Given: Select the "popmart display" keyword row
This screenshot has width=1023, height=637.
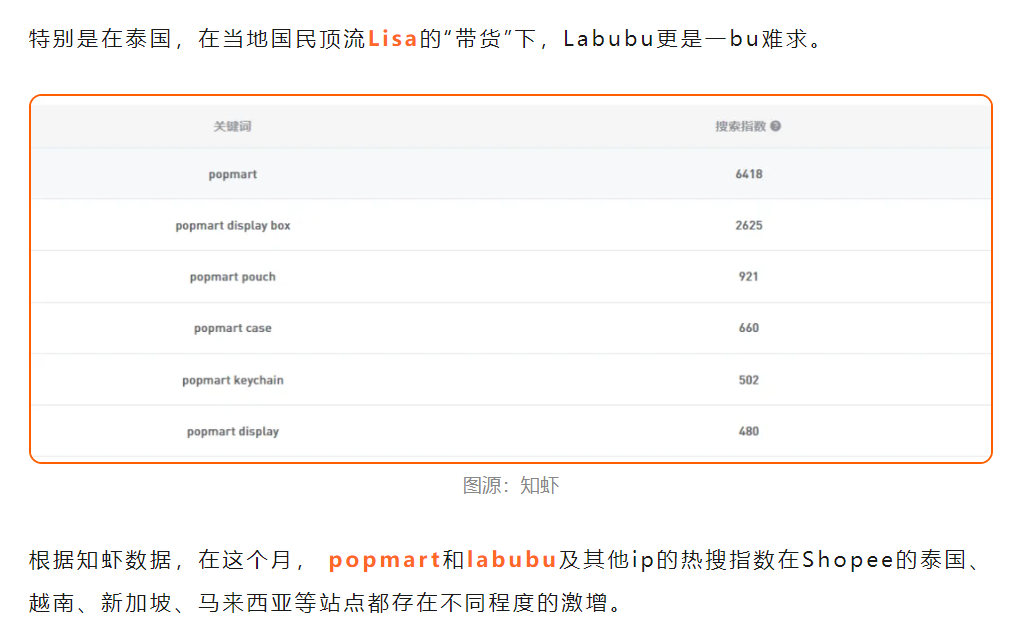Looking at the screenshot, I should pos(511,431).
